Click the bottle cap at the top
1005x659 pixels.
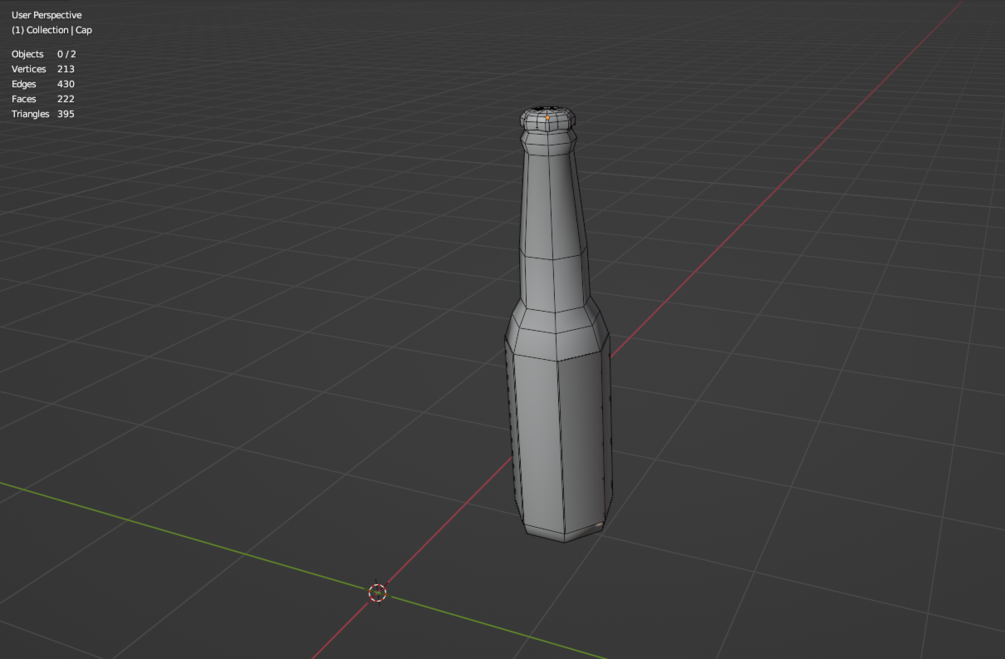[547, 119]
